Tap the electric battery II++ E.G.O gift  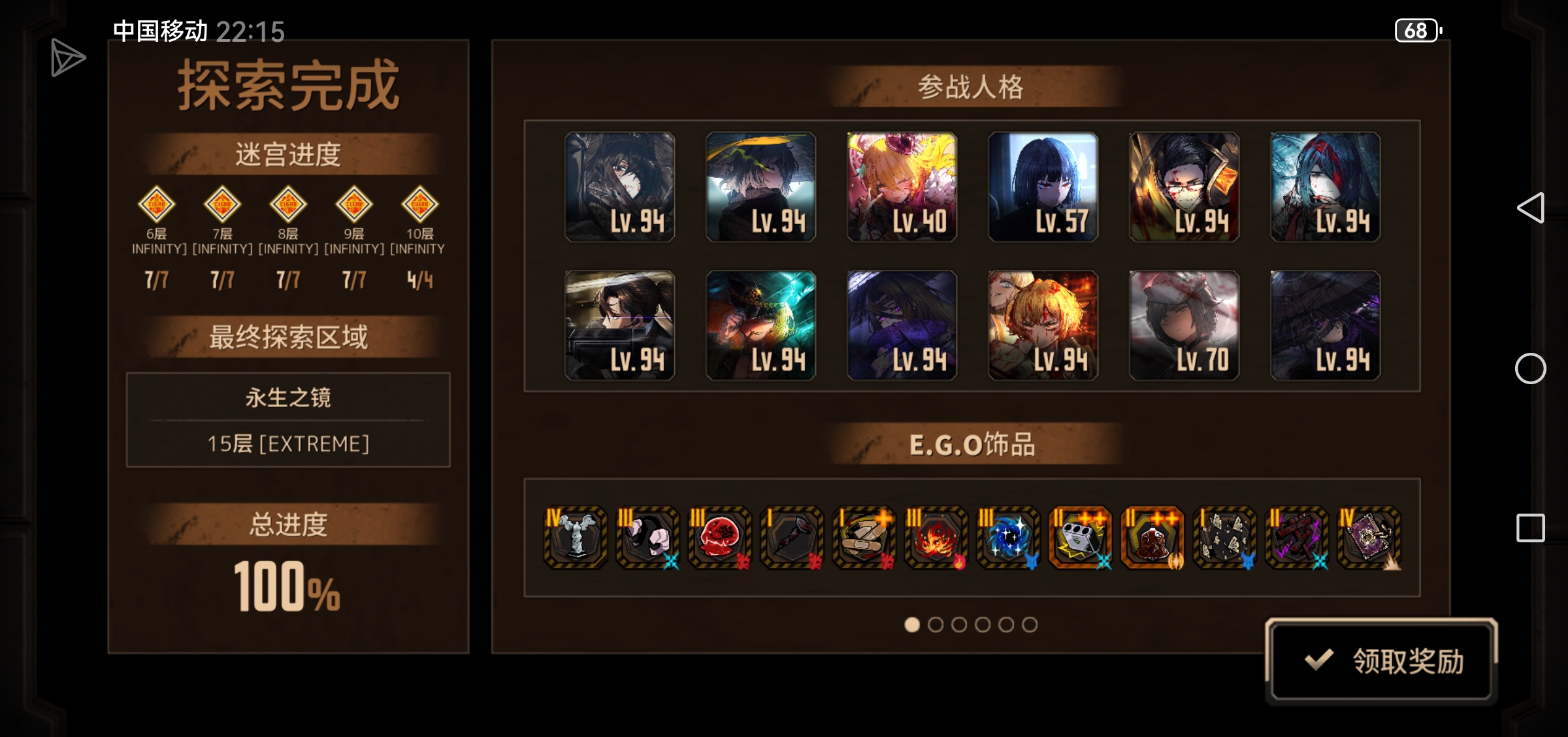[1080, 537]
